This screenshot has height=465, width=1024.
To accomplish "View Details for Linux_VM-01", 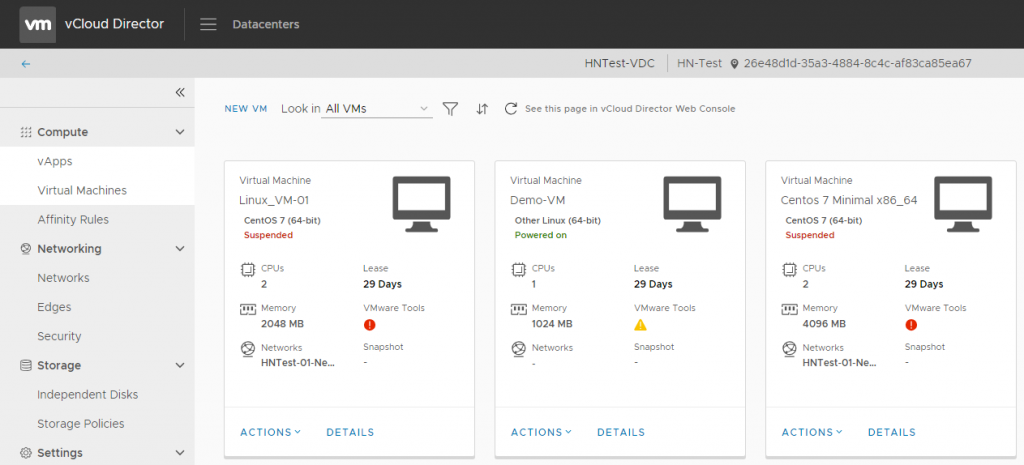I will click(350, 432).
